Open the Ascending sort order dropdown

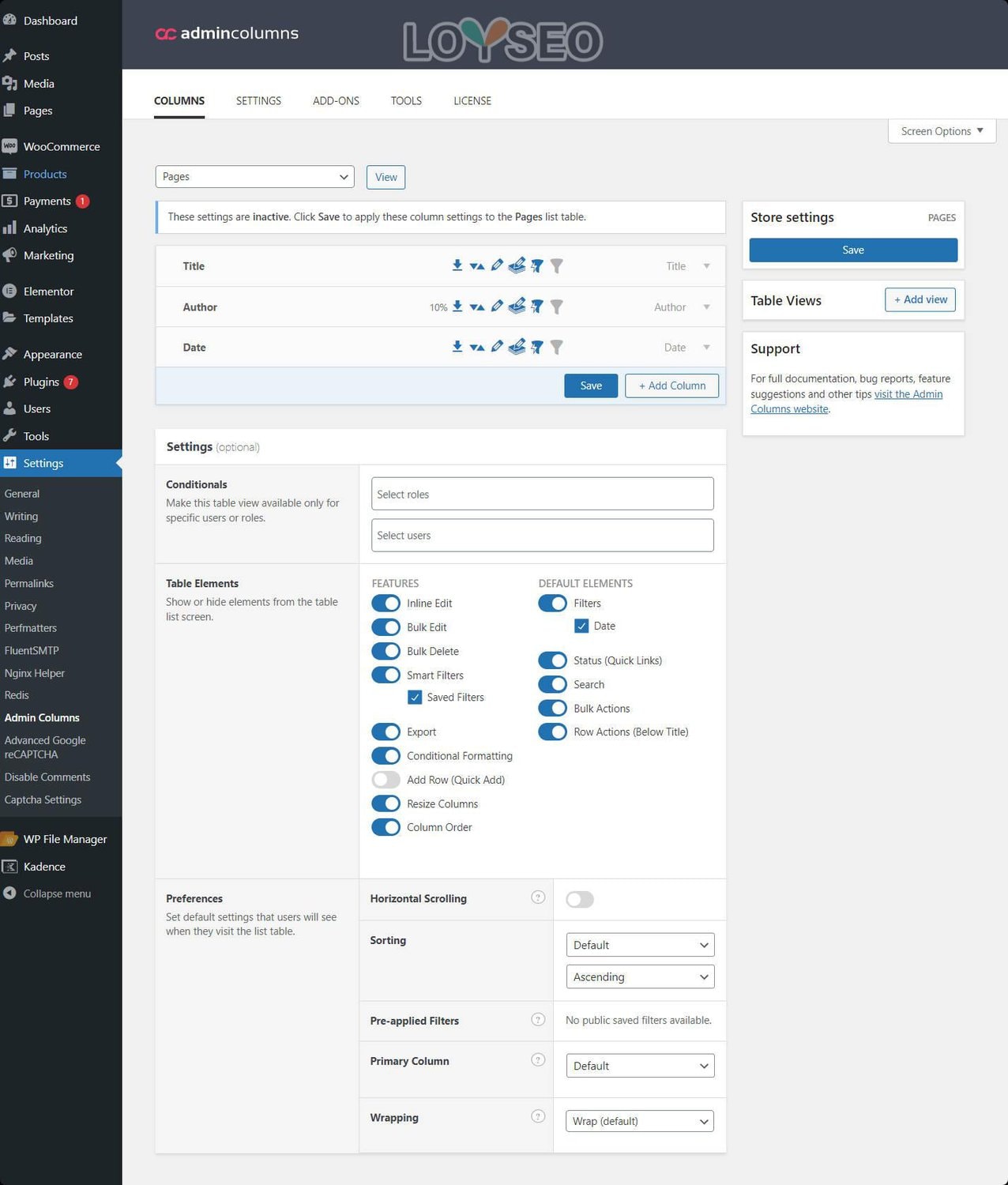click(x=640, y=977)
